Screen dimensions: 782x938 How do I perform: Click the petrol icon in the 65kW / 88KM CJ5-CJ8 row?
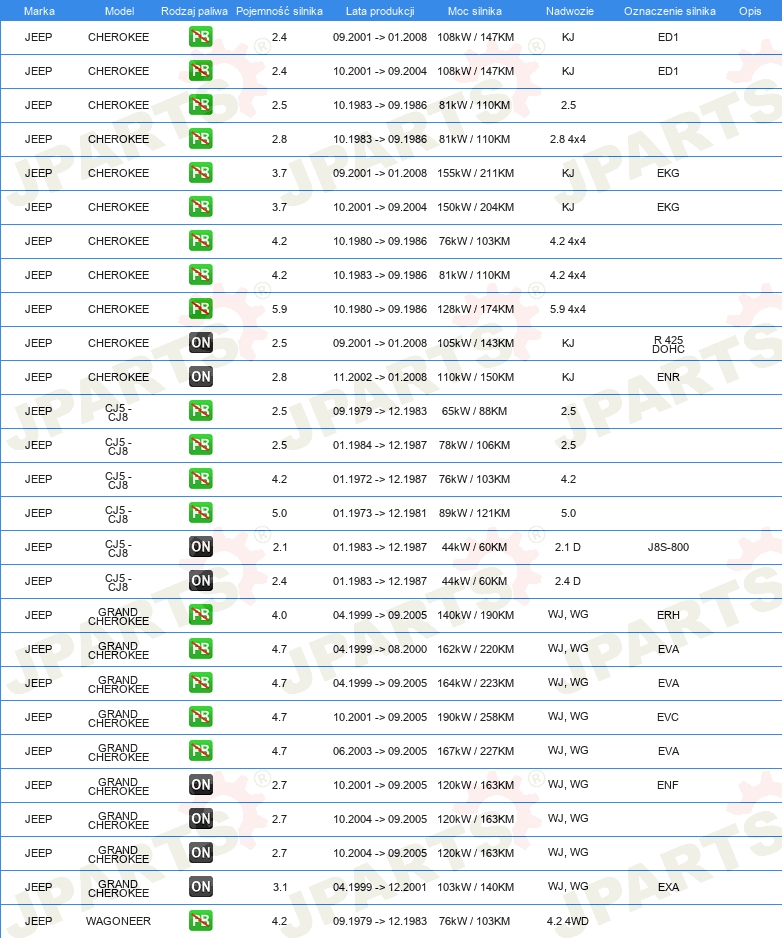click(x=200, y=411)
